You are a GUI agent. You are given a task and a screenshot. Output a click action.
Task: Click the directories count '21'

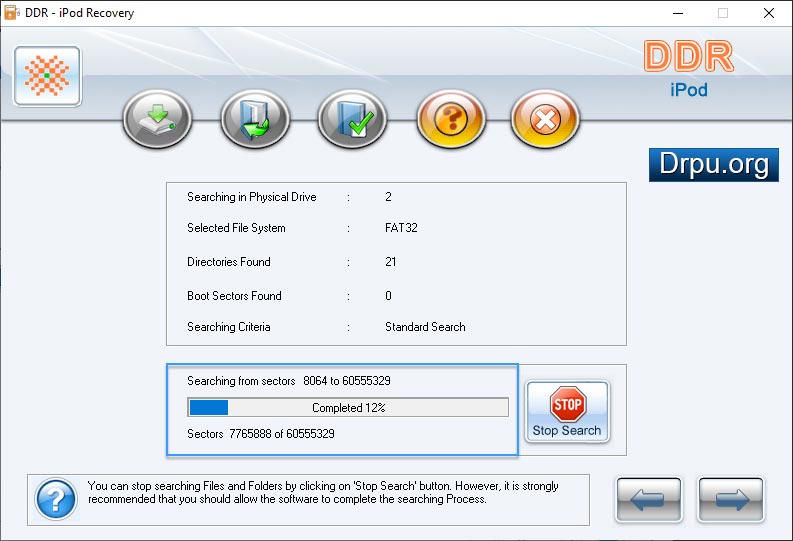[x=390, y=262]
